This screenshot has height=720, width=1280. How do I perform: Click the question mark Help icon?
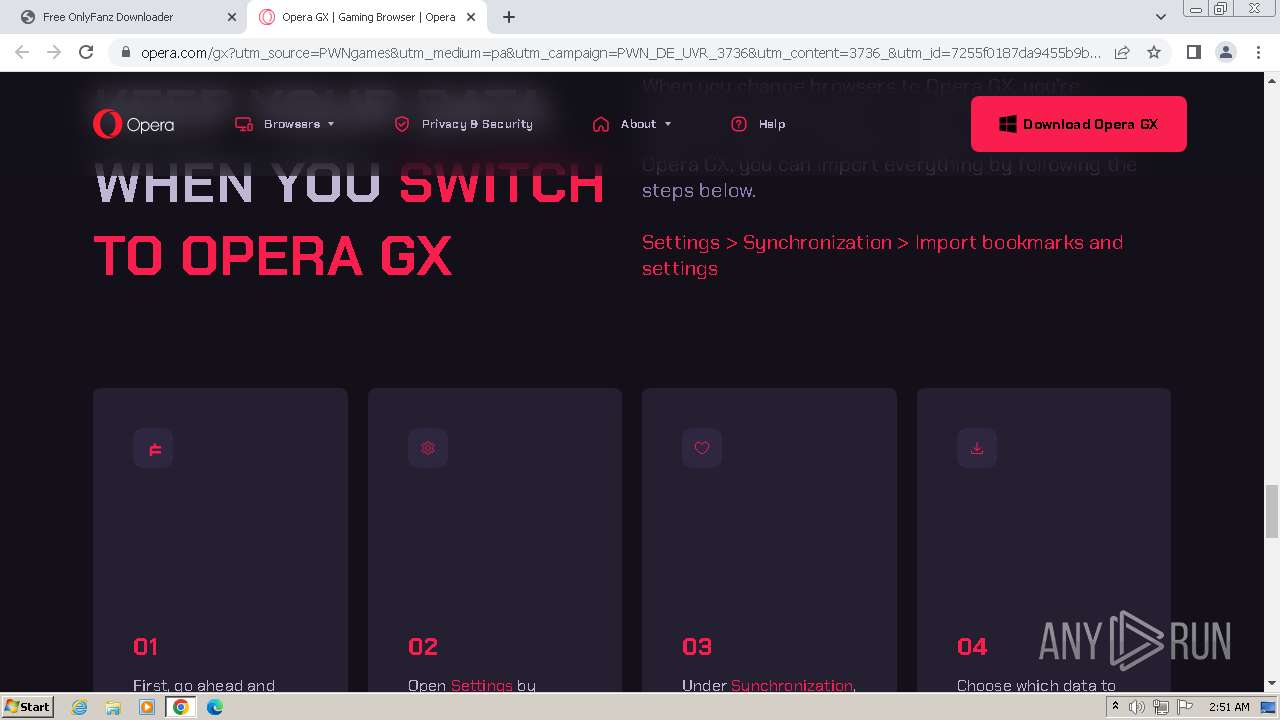click(x=739, y=124)
